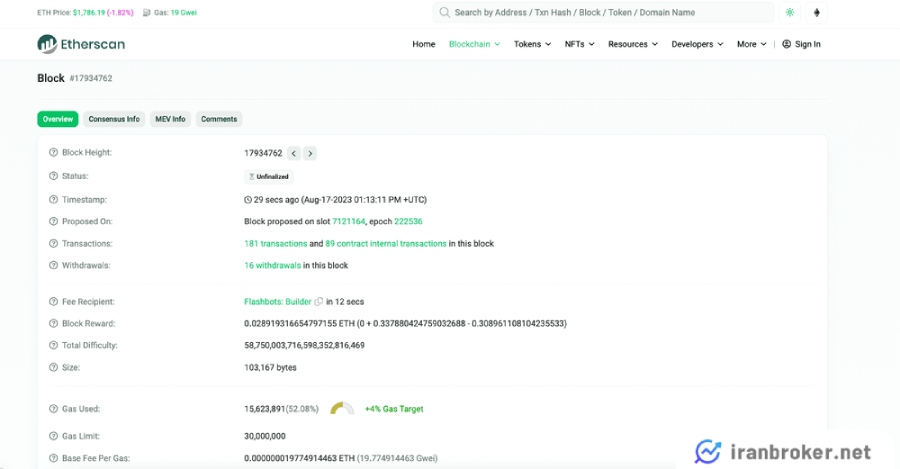Expand the Tokens dropdown menu
This screenshot has width=900, height=469.
532,44
